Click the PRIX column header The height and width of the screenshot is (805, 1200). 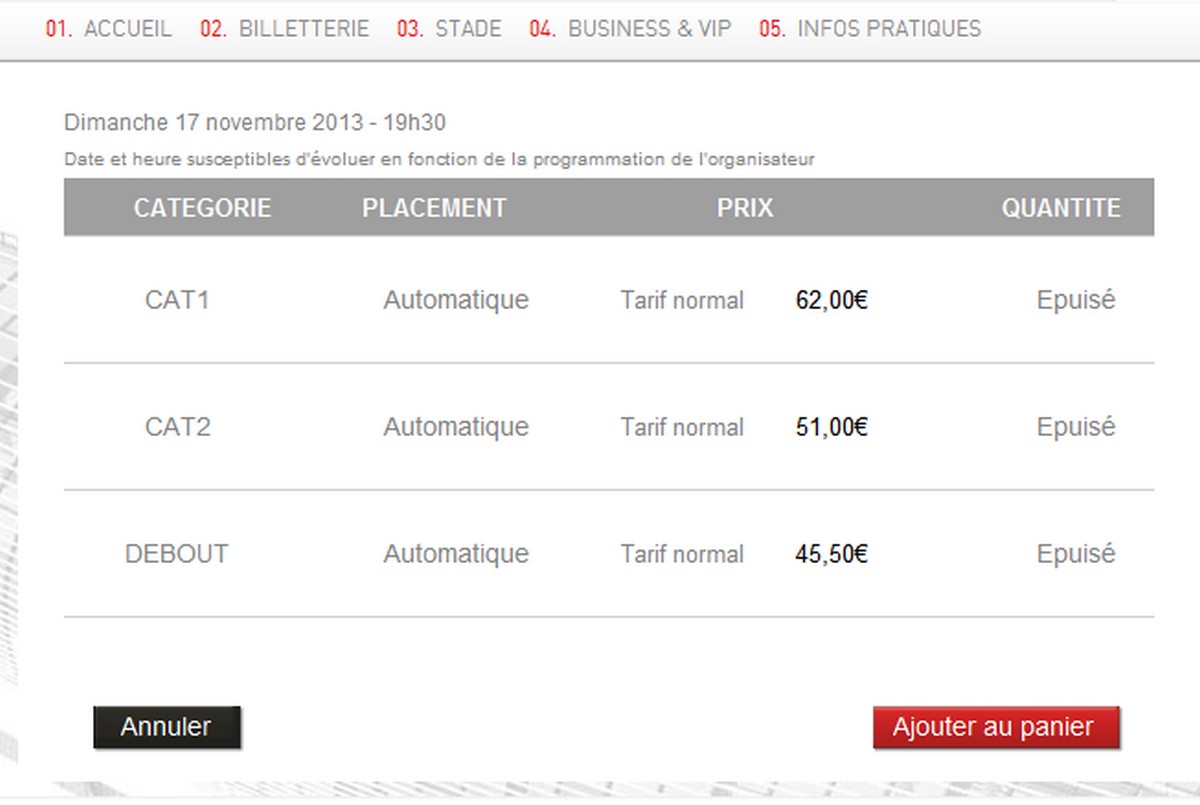tap(745, 208)
